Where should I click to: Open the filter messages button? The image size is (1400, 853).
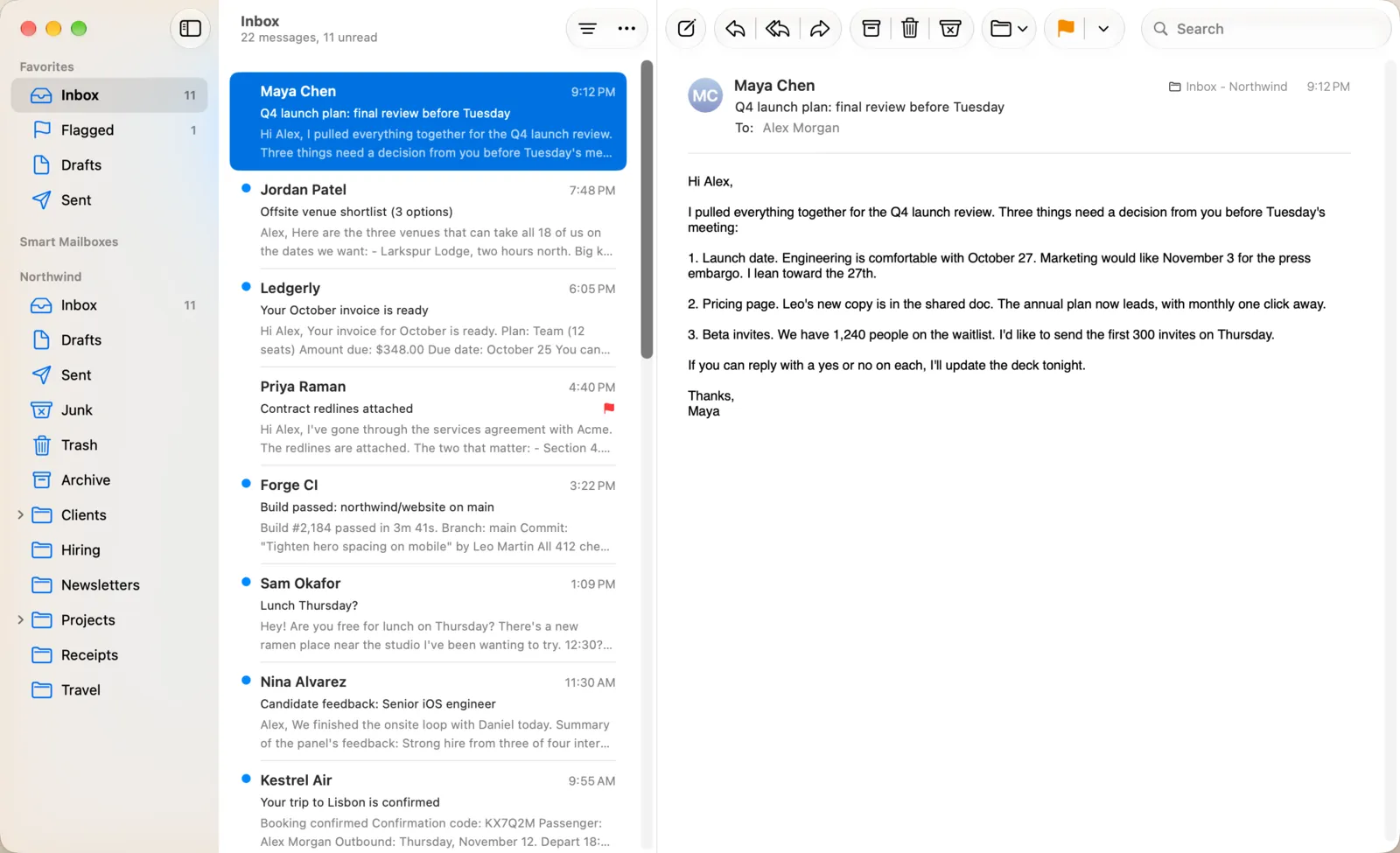pos(588,29)
